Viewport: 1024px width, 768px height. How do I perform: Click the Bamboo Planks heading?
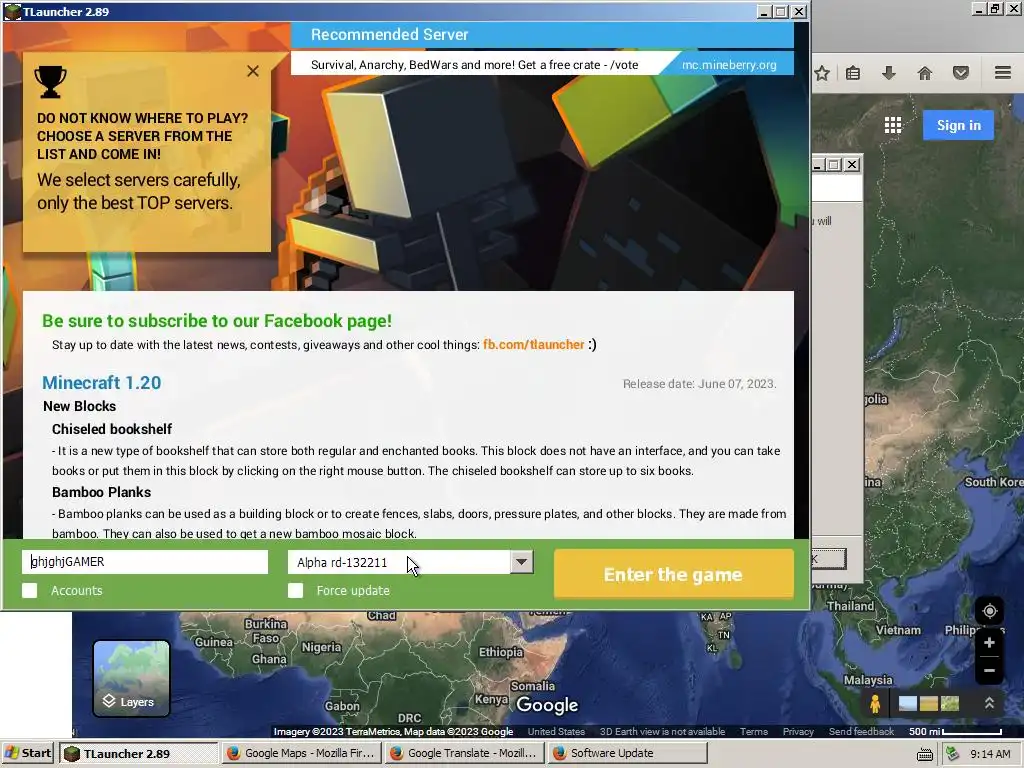(101, 492)
